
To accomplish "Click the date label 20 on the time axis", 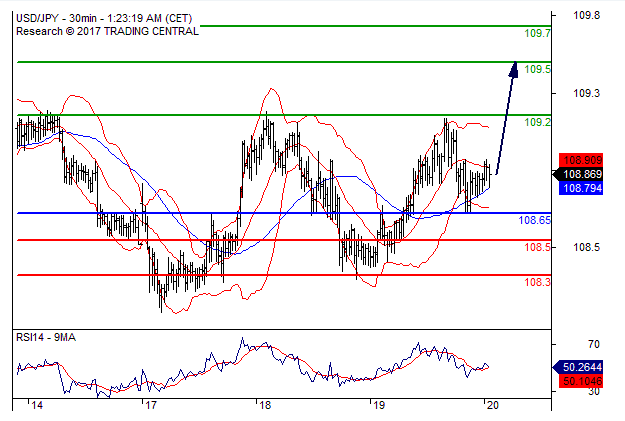I will point(493,405).
